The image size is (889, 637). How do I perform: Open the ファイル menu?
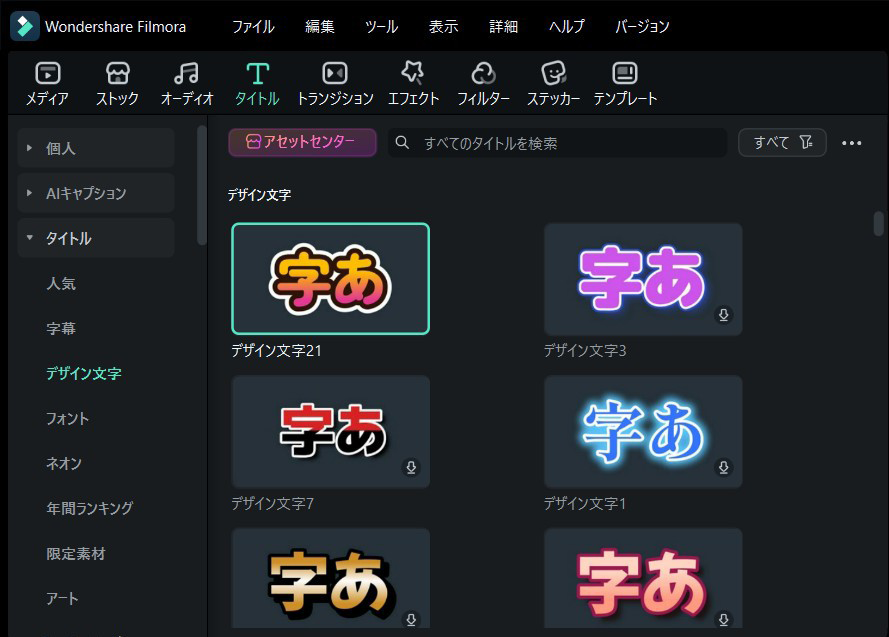[252, 27]
